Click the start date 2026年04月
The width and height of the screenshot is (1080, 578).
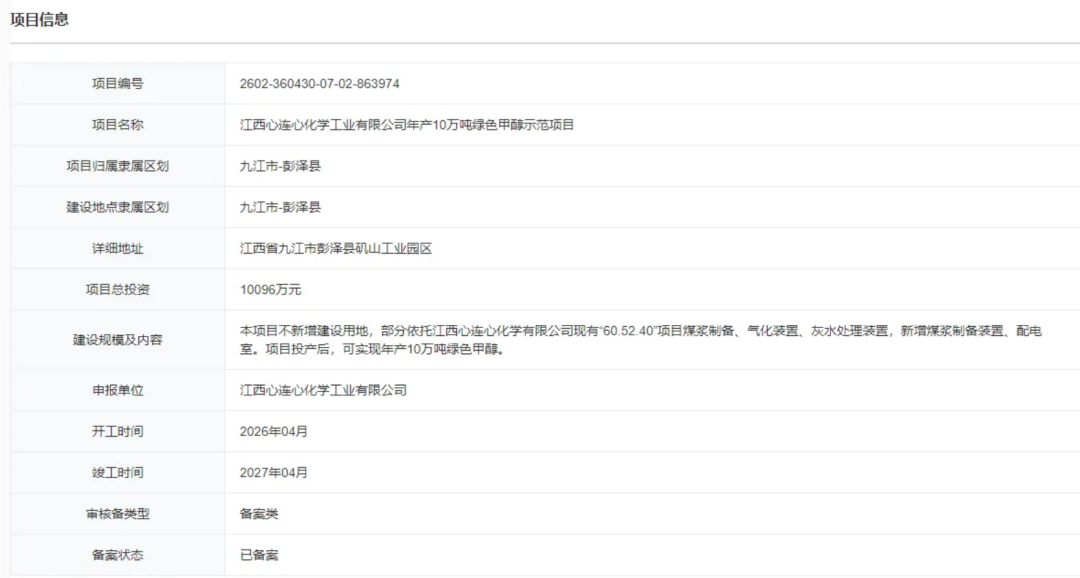tap(273, 431)
